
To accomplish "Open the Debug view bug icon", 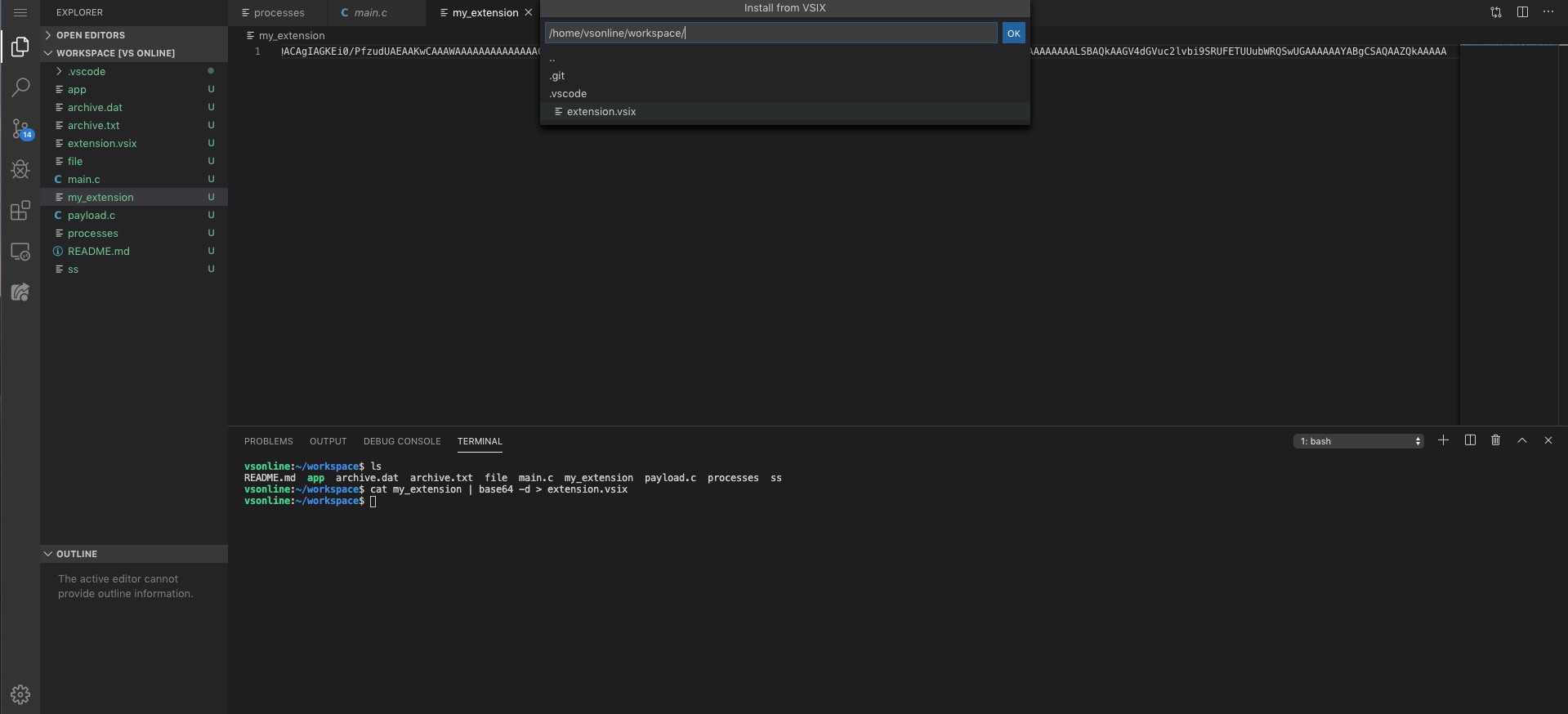I will (20, 170).
